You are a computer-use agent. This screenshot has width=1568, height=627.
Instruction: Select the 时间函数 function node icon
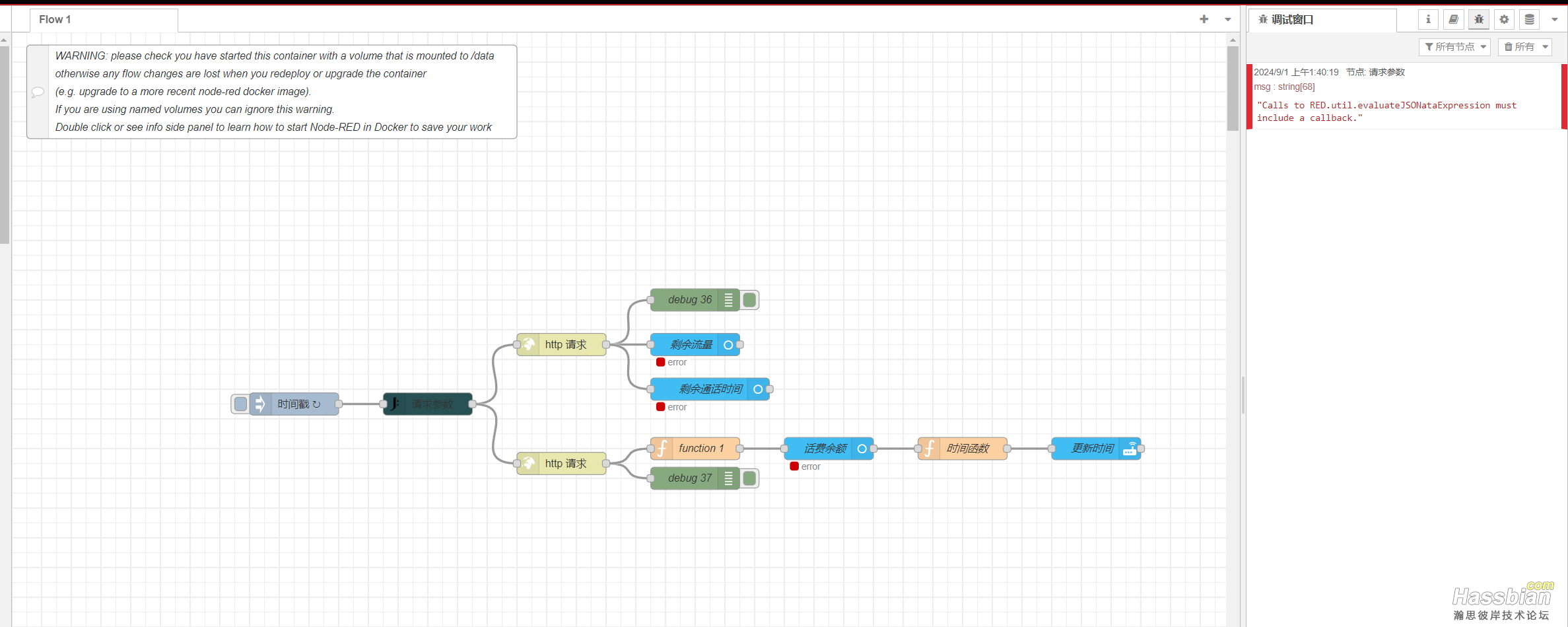coord(930,449)
